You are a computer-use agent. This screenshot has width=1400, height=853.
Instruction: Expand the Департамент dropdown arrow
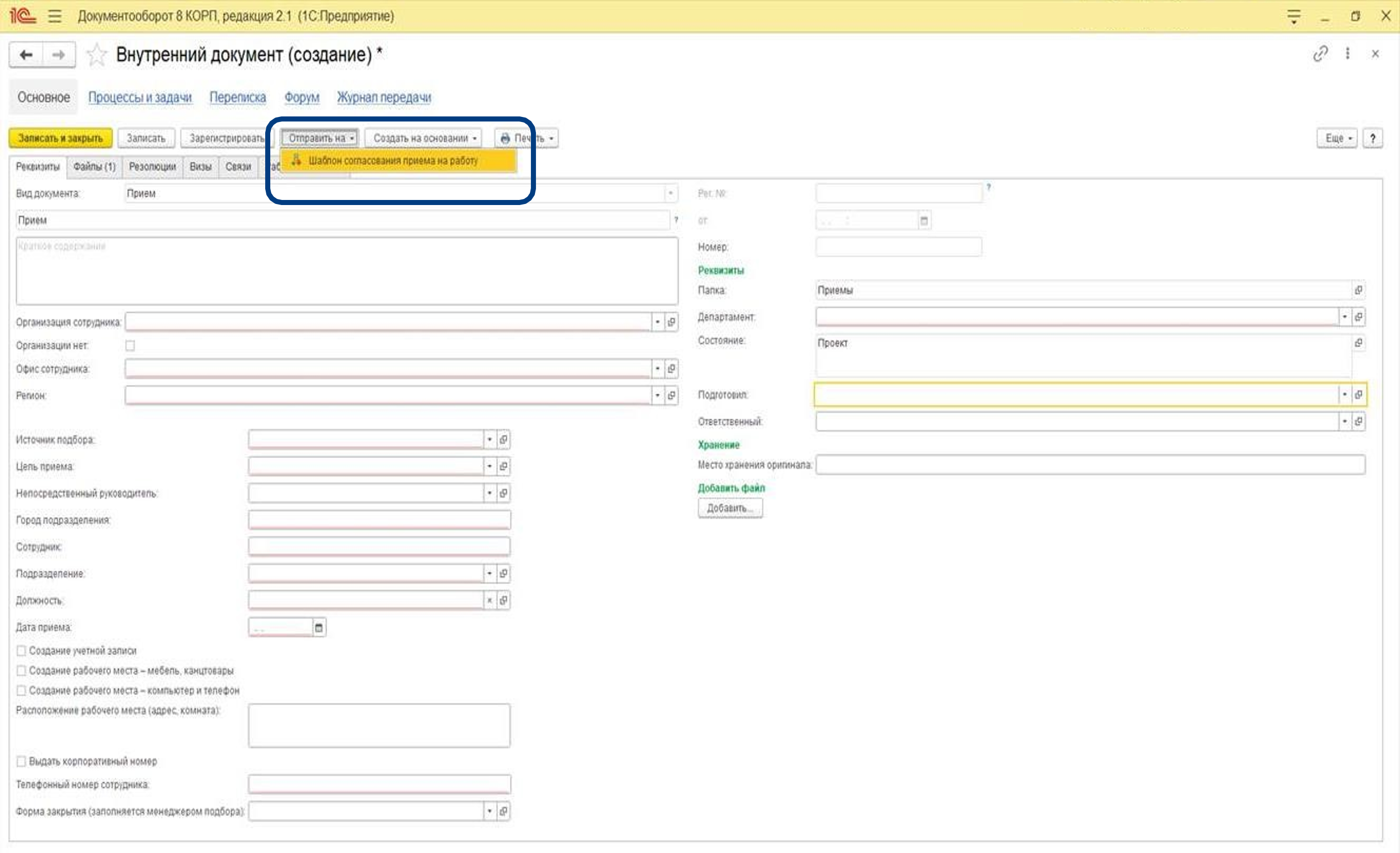click(x=1345, y=316)
